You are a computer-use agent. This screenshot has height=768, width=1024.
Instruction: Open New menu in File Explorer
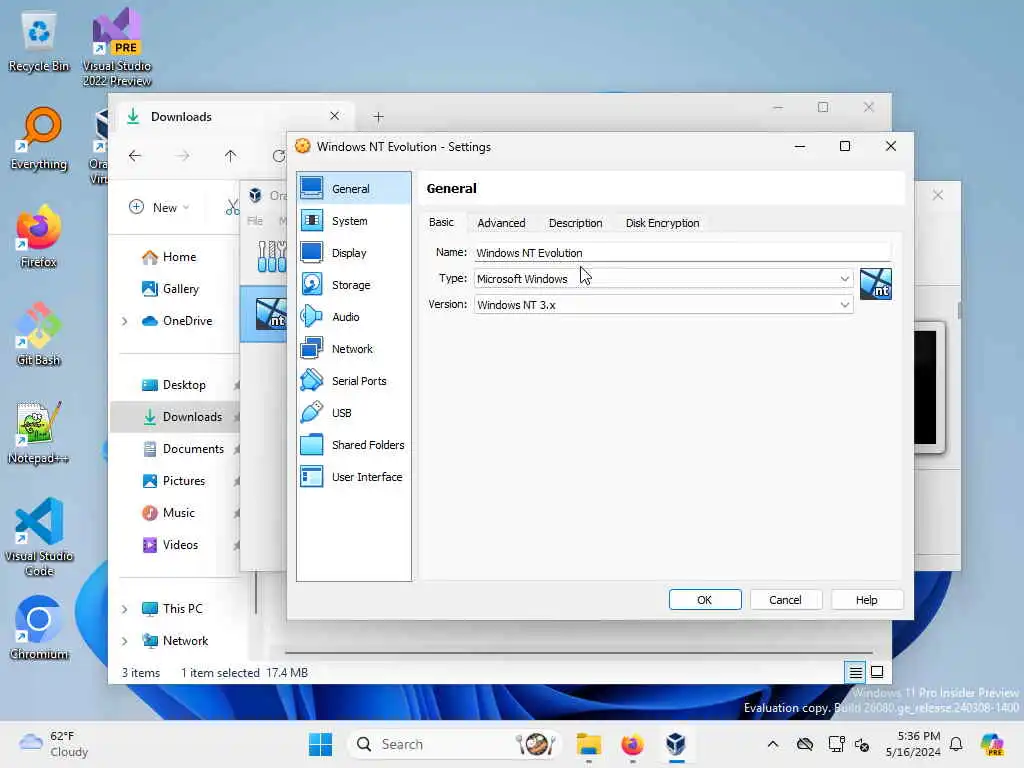[x=159, y=207]
